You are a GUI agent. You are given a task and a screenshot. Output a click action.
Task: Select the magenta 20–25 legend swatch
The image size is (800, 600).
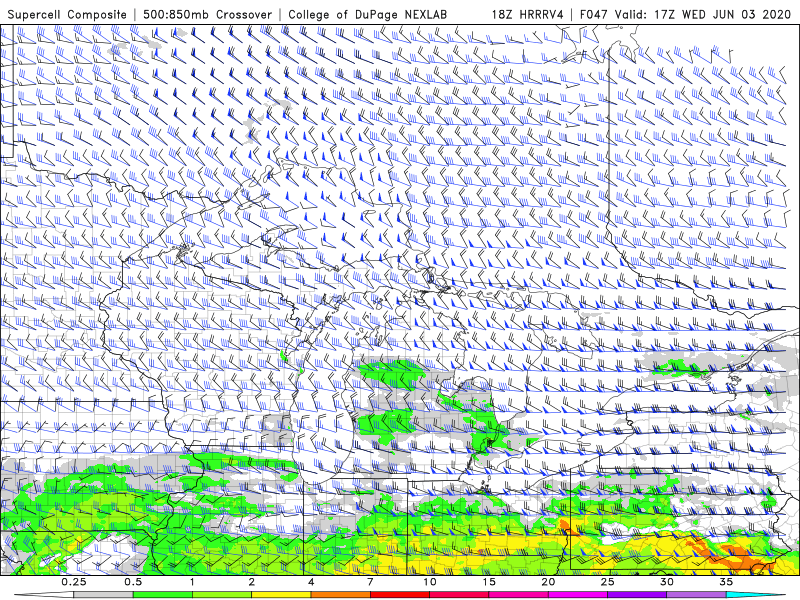pos(578,595)
